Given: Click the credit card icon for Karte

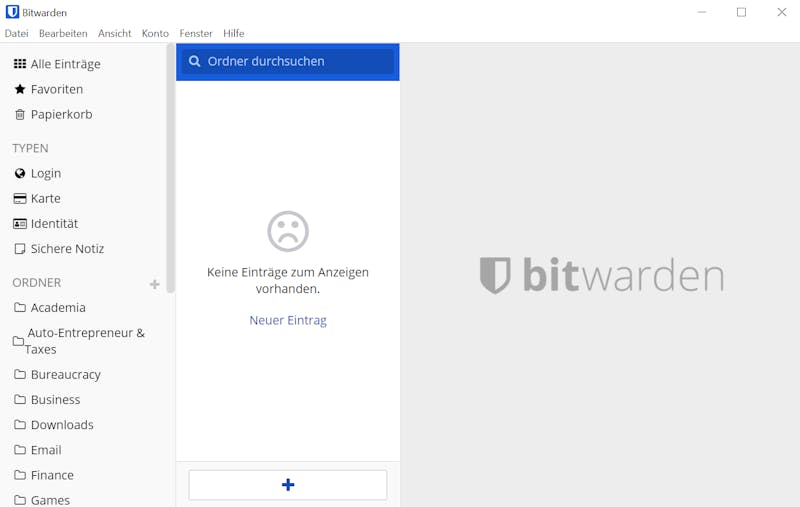Looking at the screenshot, I should pos(20,198).
